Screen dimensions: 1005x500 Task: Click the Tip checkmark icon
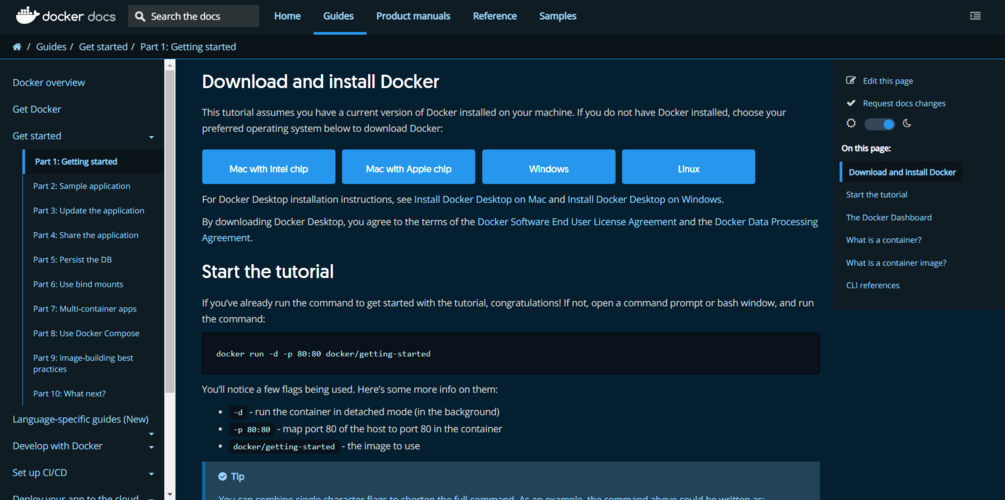(222, 476)
